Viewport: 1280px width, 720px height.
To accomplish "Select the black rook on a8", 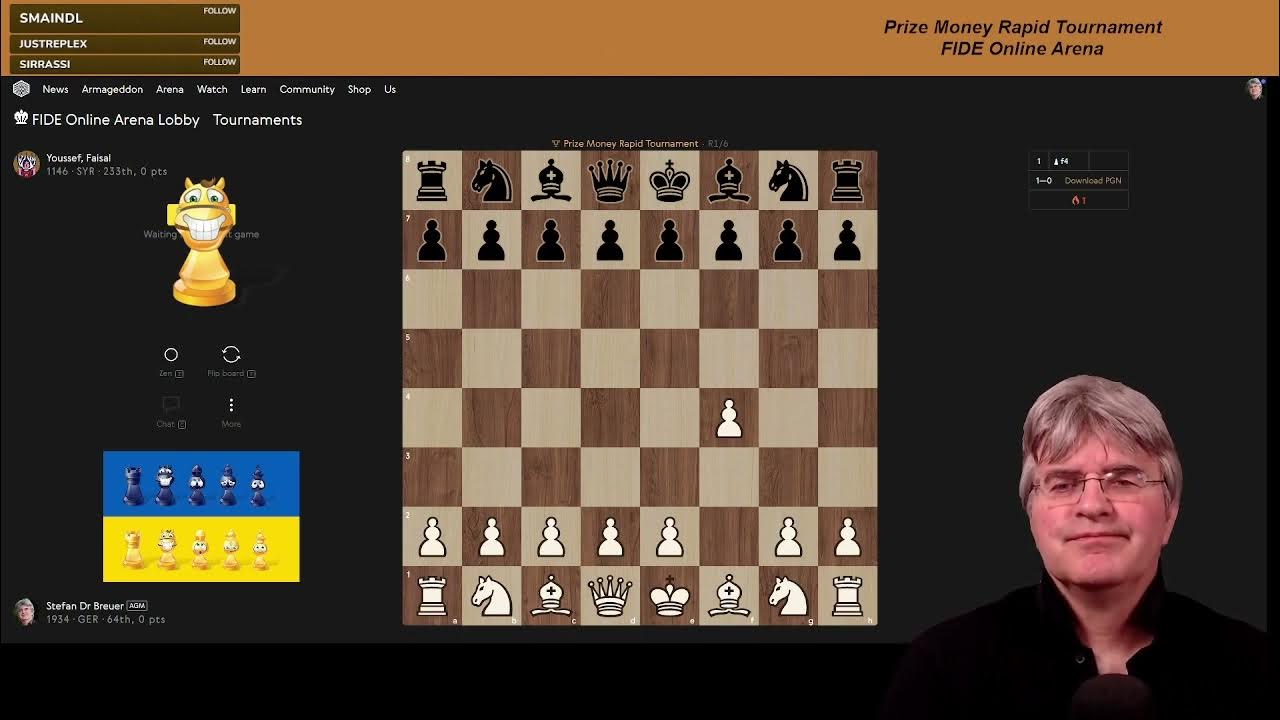I will [432, 181].
